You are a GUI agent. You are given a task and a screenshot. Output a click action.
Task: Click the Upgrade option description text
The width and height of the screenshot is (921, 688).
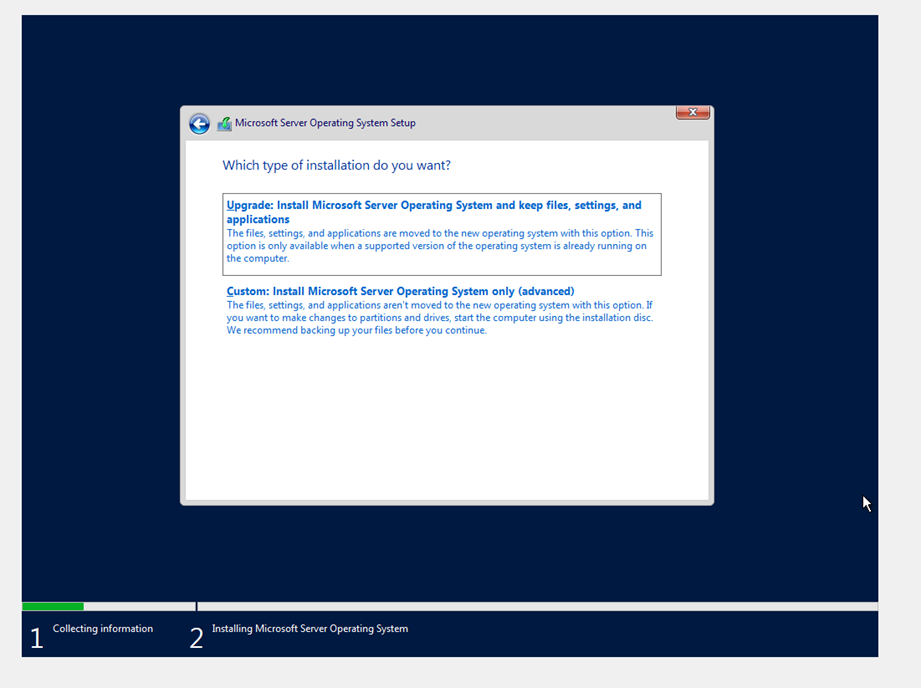(x=438, y=245)
